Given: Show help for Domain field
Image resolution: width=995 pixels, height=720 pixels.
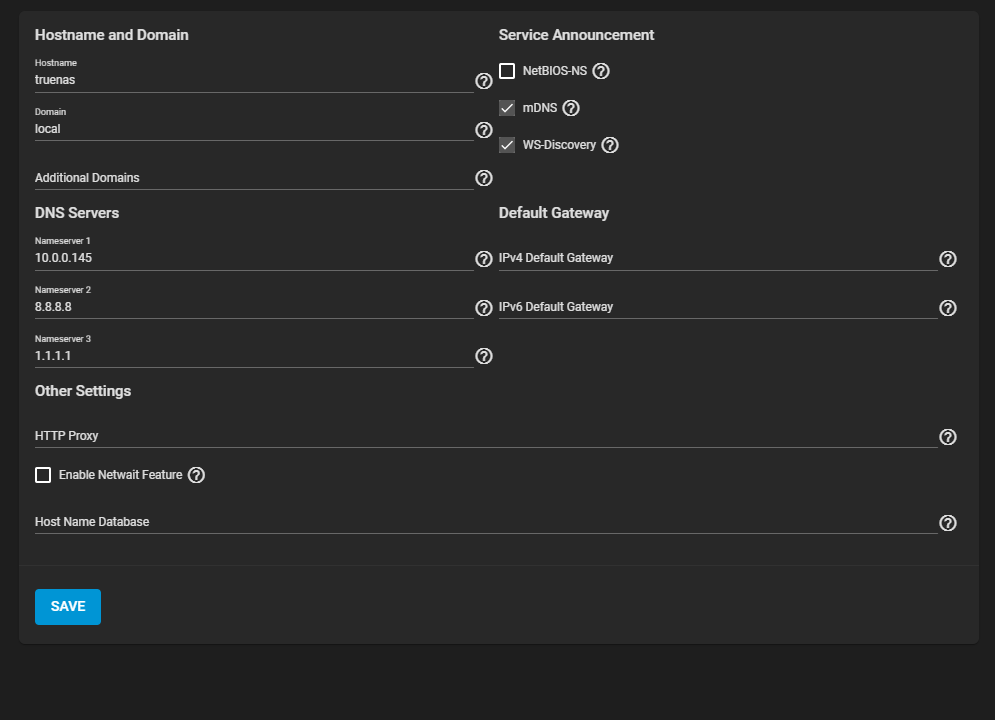Looking at the screenshot, I should (x=483, y=130).
